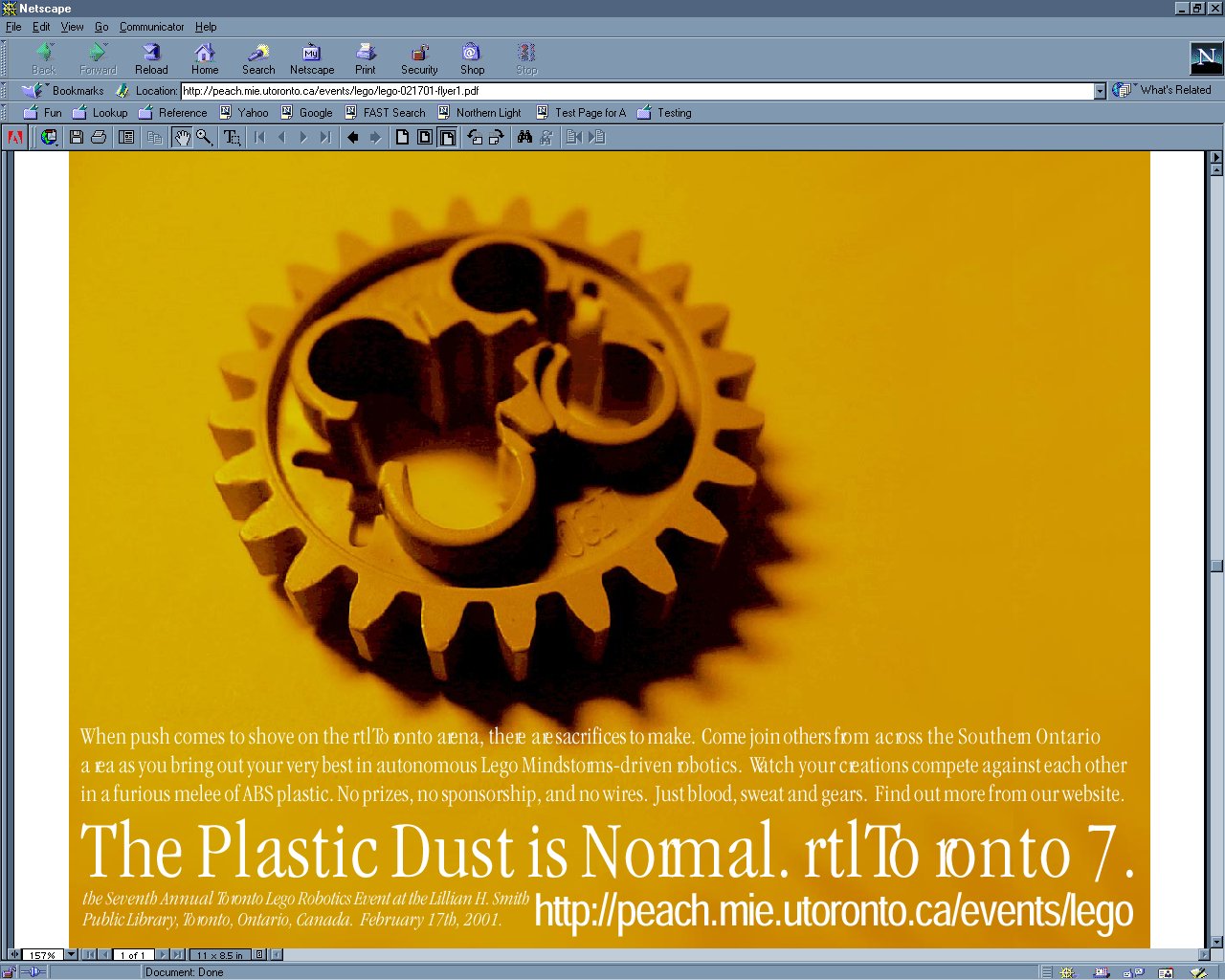Open the zoom percentage dropdown
1225x980 pixels.
pyautogui.click(x=70, y=954)
